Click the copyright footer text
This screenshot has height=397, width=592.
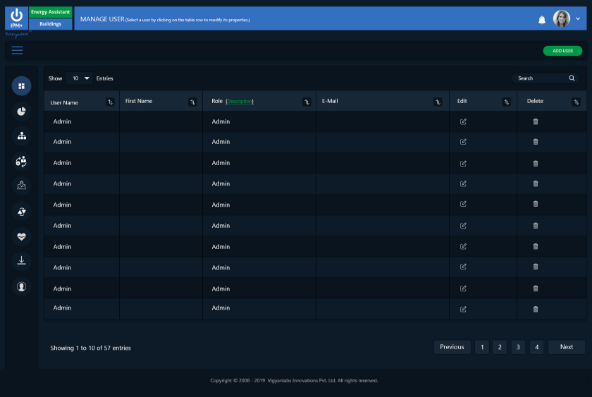point(294,380)
